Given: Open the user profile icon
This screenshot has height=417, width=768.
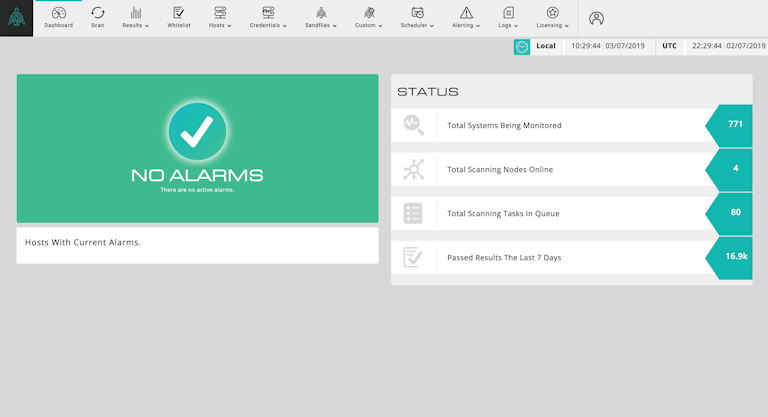Looking at the screenshot, I should click(x=596, y=19).
